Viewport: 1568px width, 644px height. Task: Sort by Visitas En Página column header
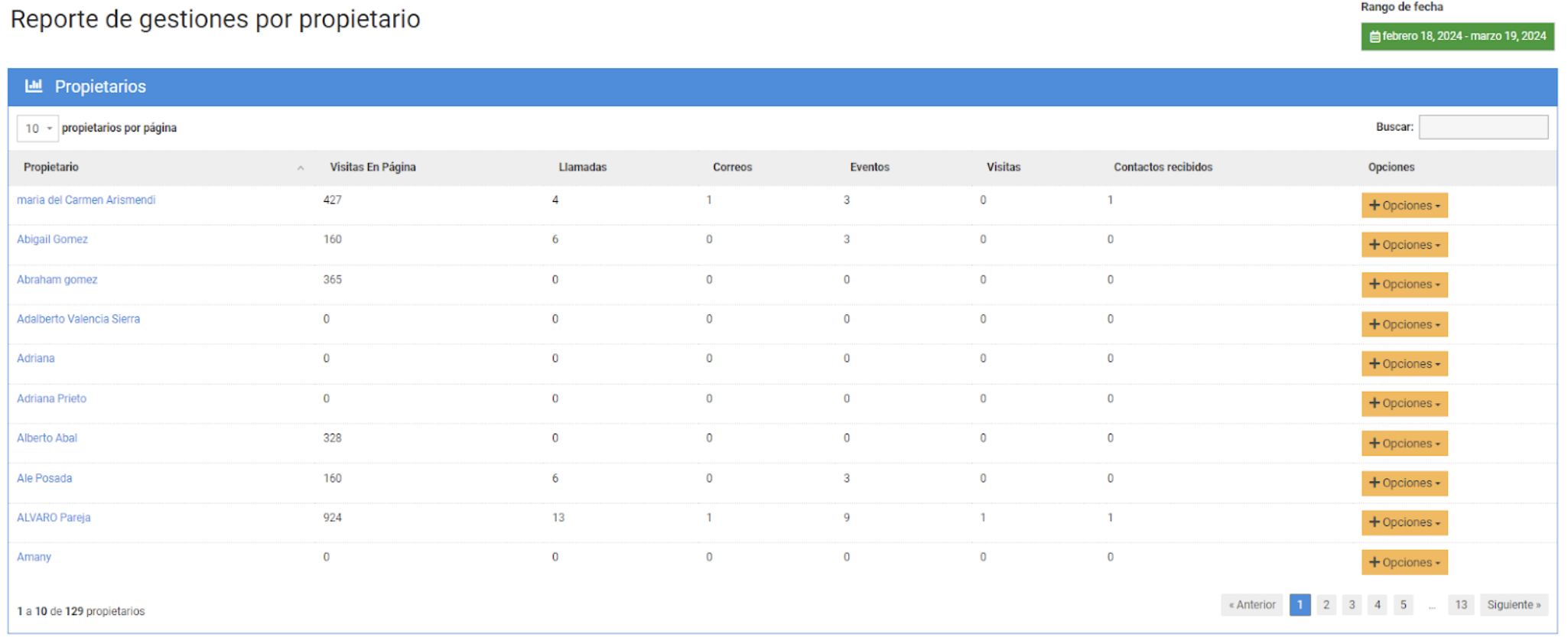[372, 168]
